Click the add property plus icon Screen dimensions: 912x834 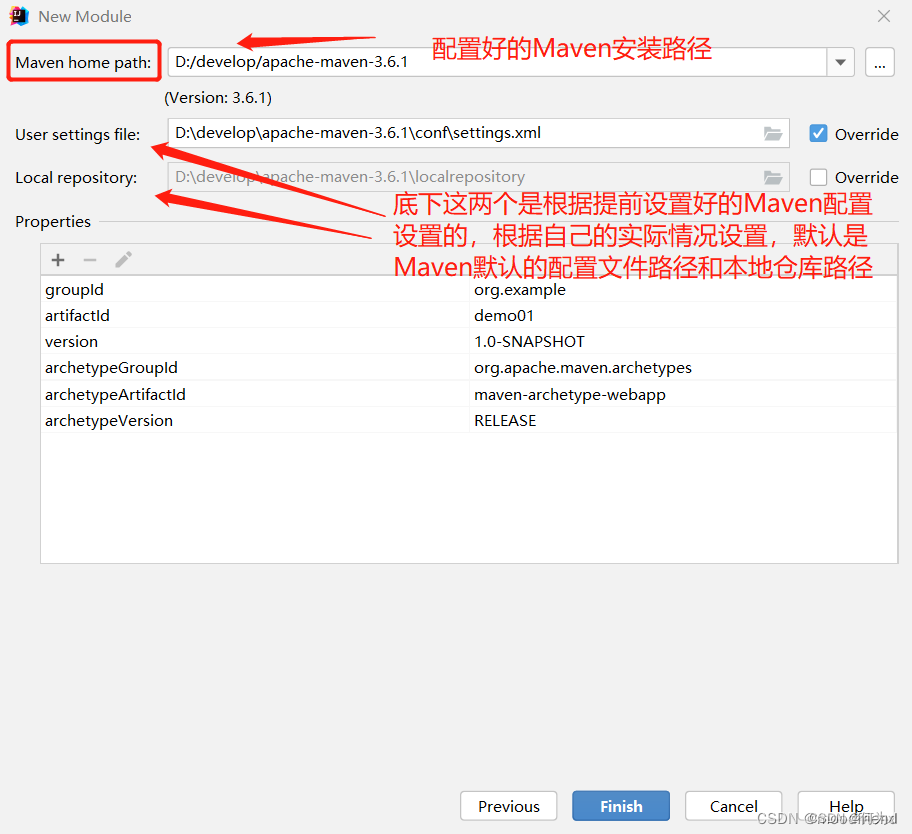pyautogui.click(x=57, y=259)
